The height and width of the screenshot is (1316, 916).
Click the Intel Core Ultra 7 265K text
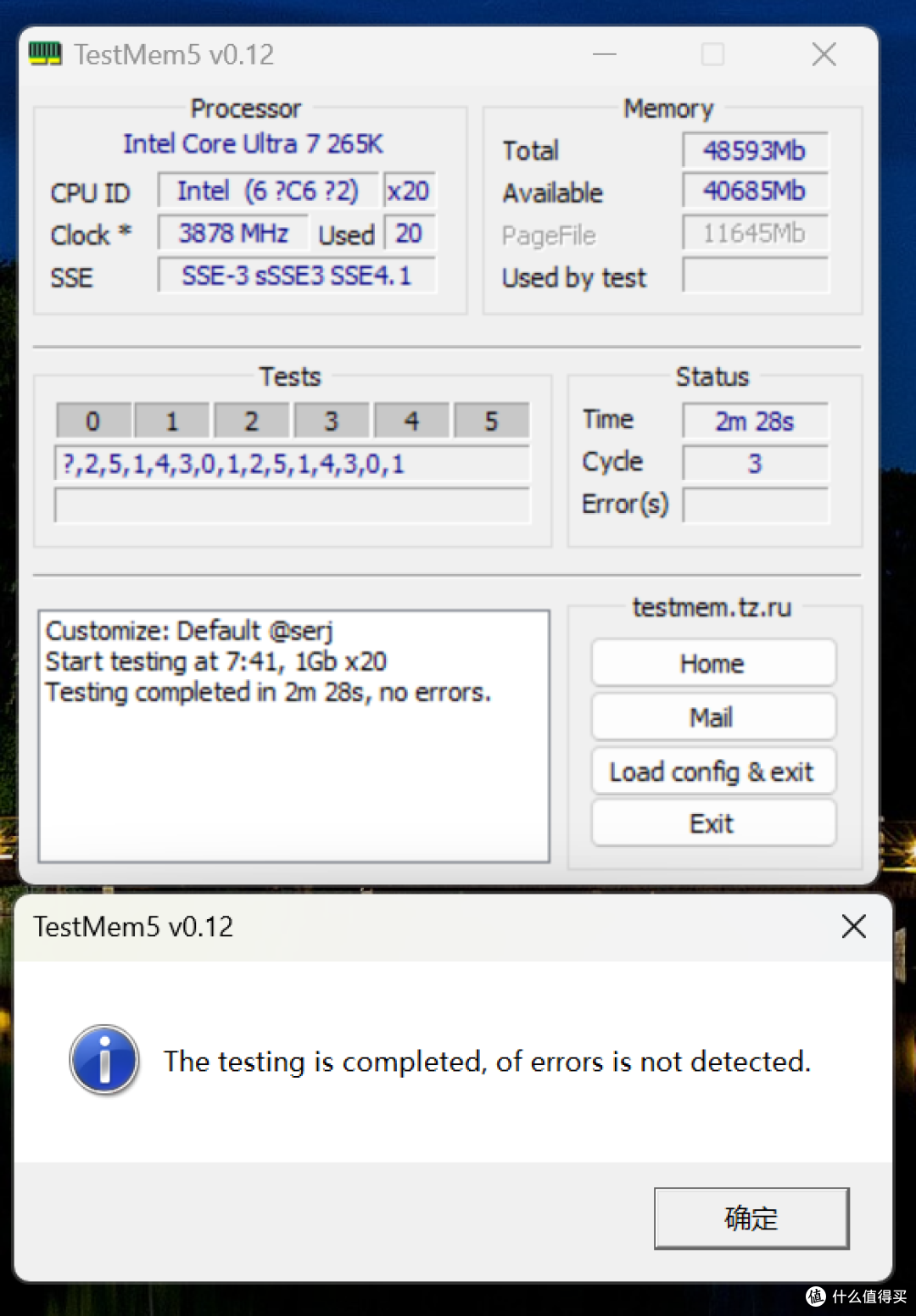253,143
